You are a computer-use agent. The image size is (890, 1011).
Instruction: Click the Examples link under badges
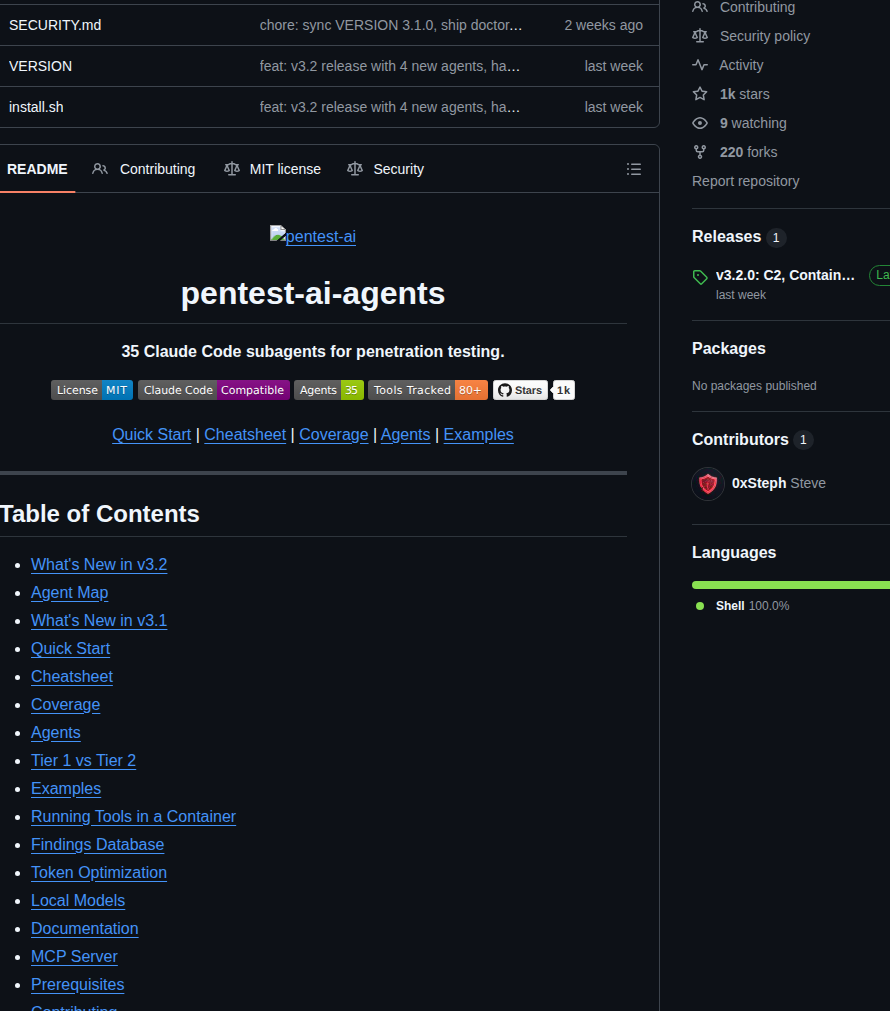point(479,435)
